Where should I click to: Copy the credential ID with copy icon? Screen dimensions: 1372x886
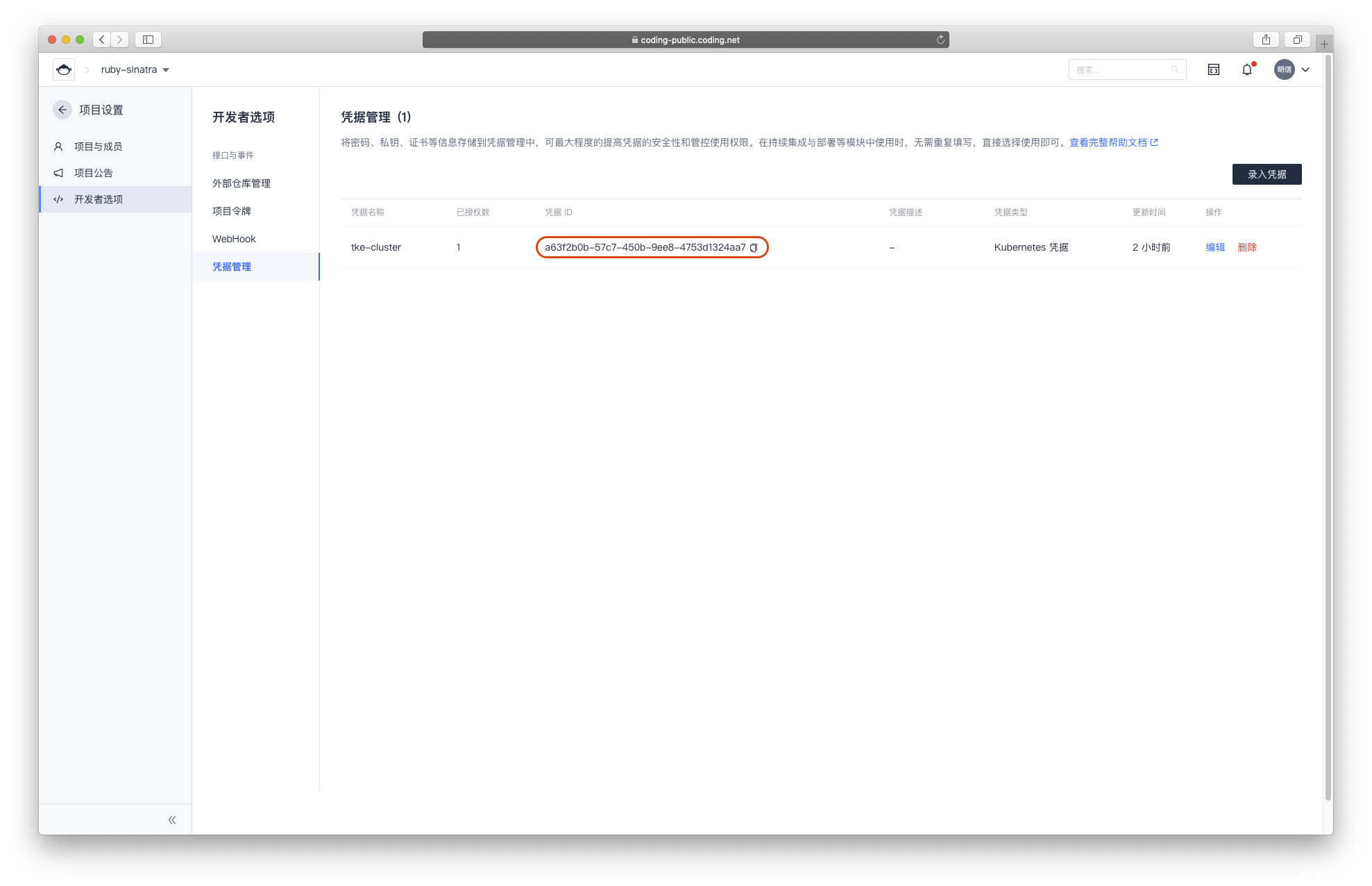click(754, 248)
